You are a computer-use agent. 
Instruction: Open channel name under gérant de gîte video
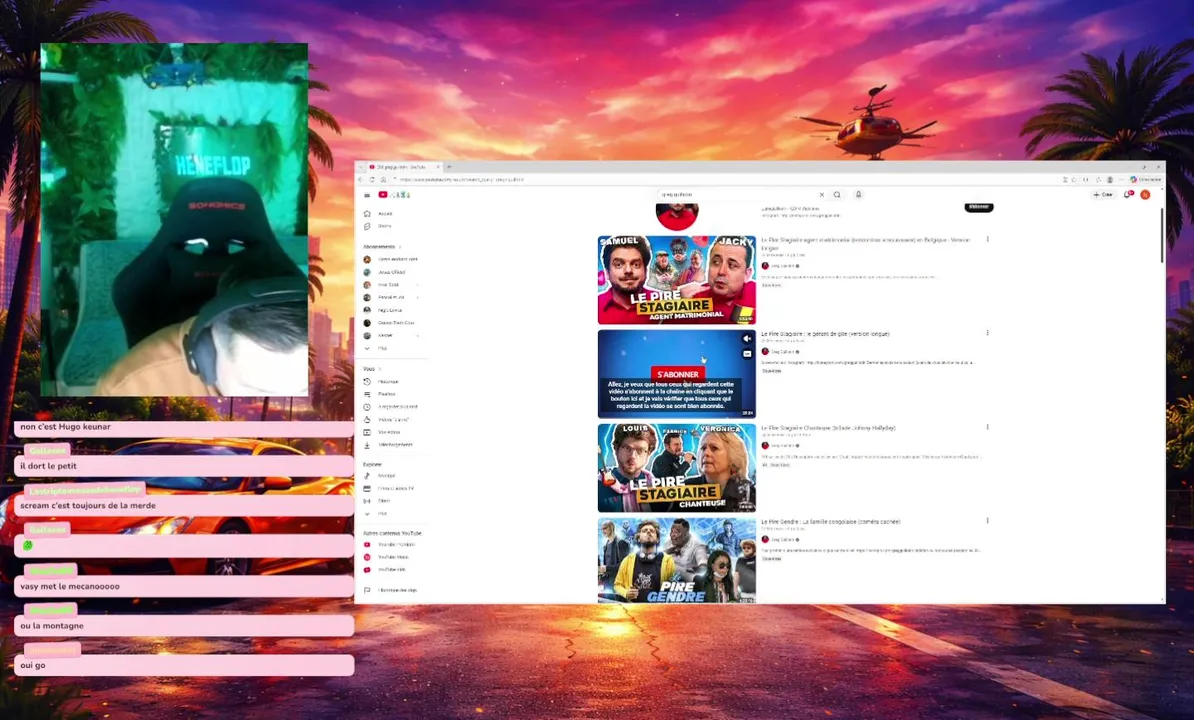[781, 352]
